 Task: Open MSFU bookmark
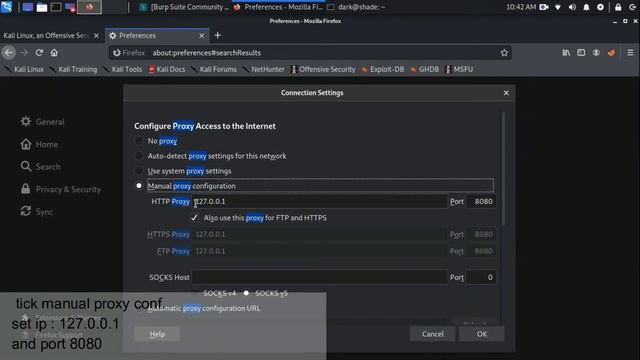(459, 69)
